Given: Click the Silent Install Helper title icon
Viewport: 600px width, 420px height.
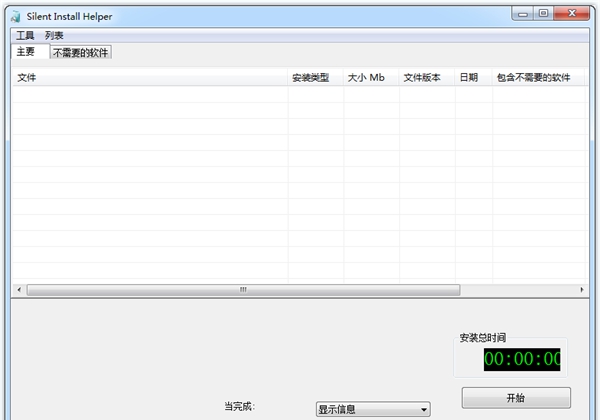Looking at the screenshot, I should point(16,16).
